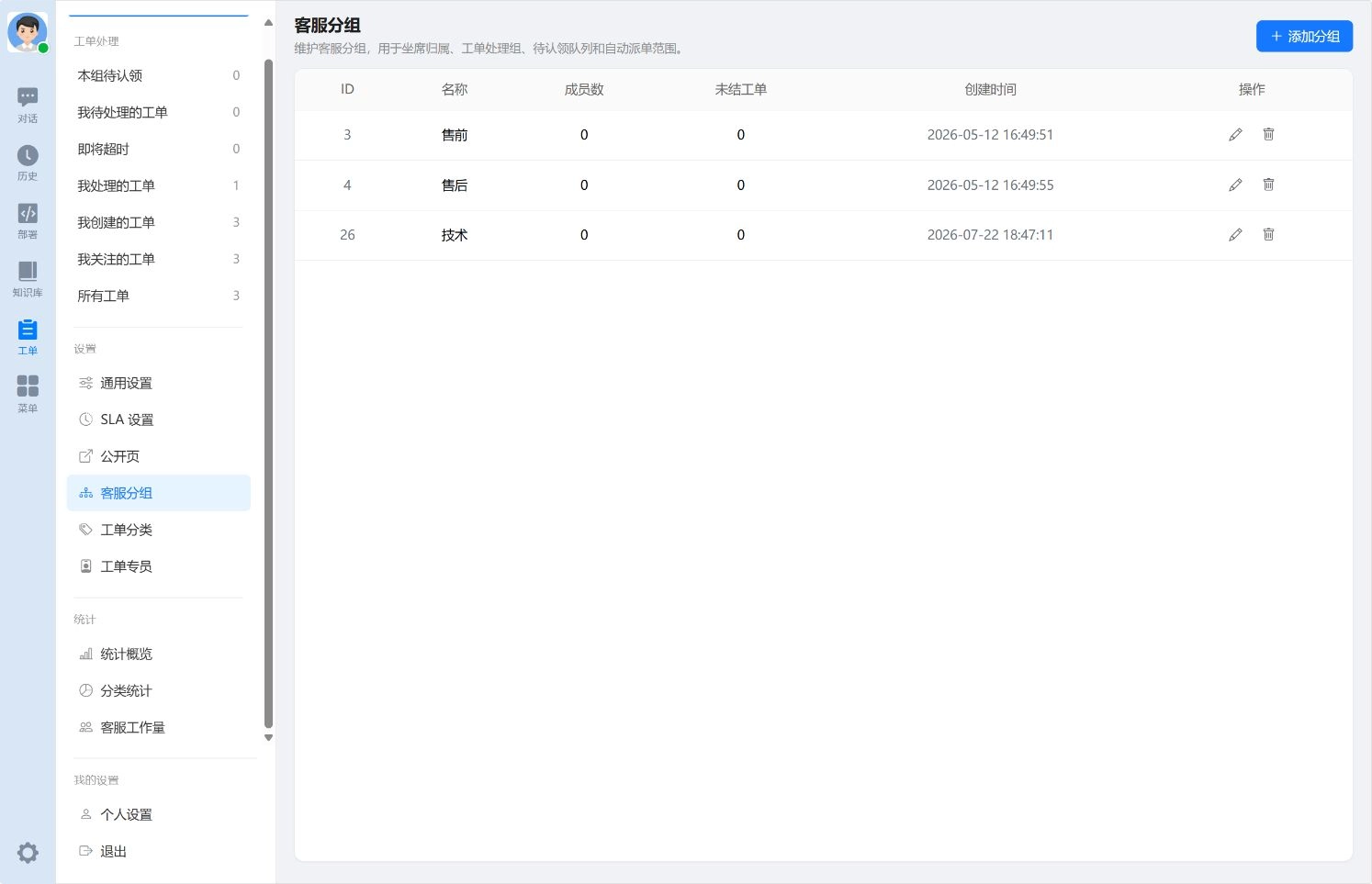Delete the 售前 group with trash icon
Viewport: 1372px width, 884px height.
(1268, 134)
